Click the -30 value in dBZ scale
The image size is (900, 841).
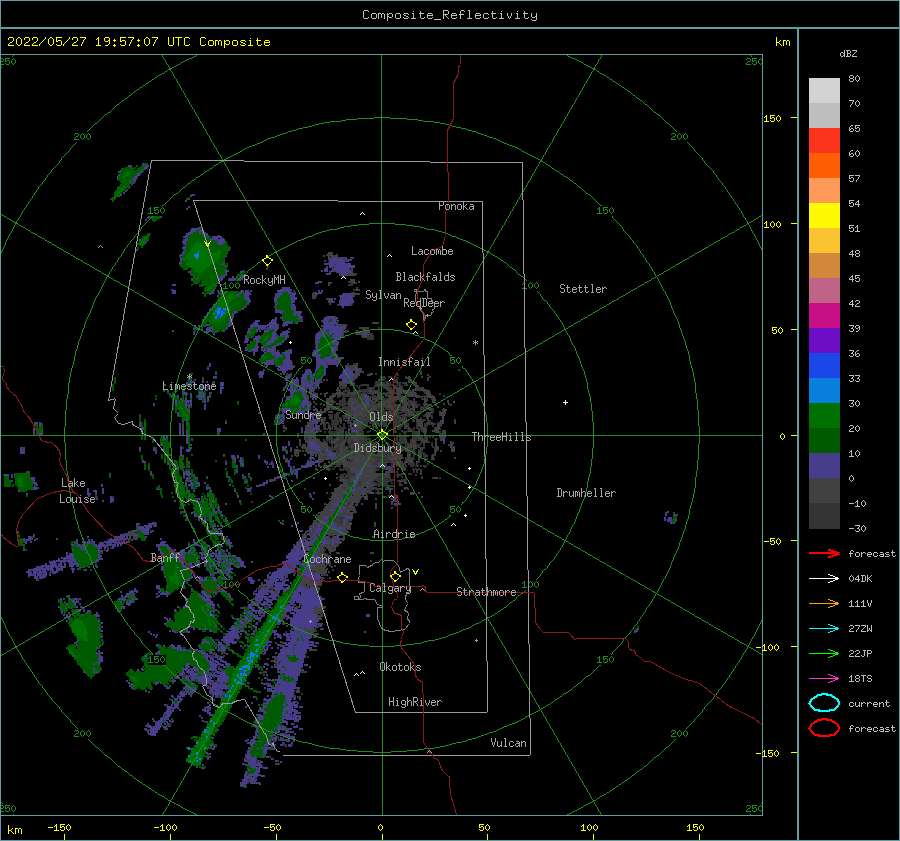858,528
